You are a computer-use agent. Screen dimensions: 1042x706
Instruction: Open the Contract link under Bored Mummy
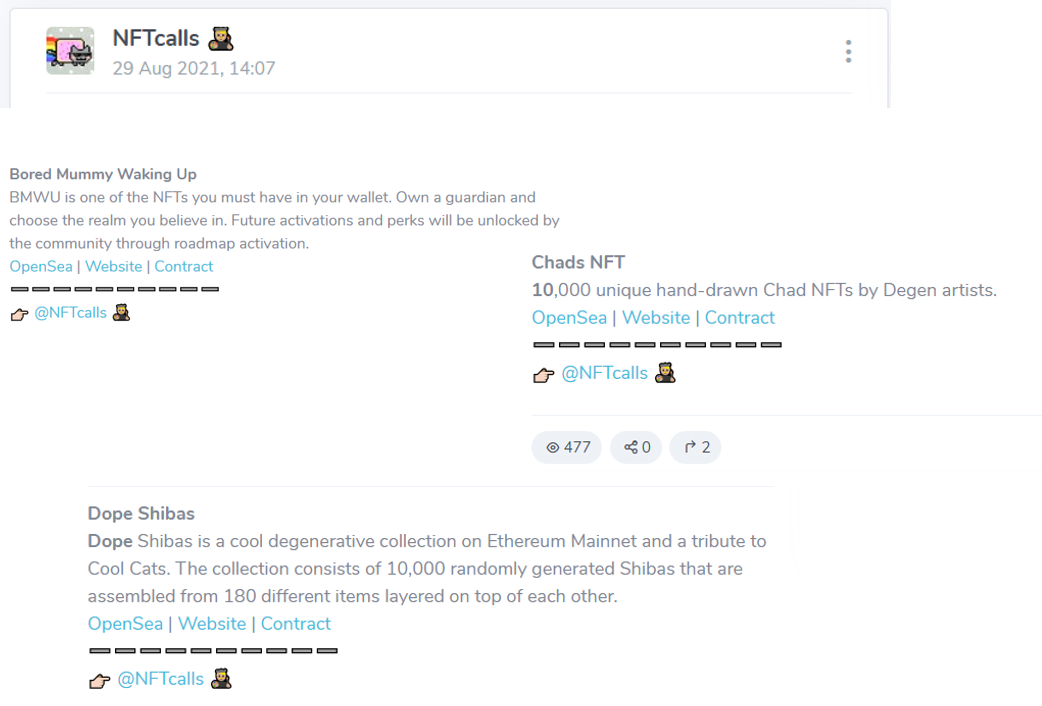click(x=183, y=267)
